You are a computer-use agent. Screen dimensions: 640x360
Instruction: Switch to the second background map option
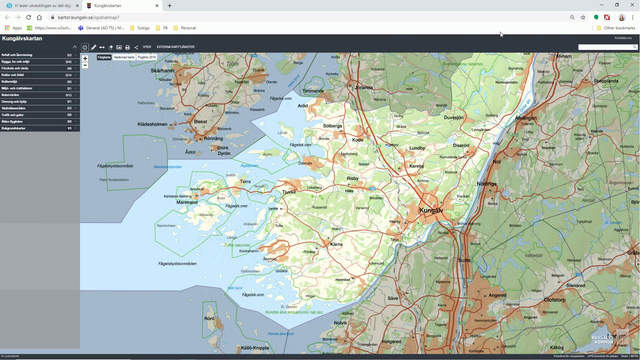tap(124, 58)
